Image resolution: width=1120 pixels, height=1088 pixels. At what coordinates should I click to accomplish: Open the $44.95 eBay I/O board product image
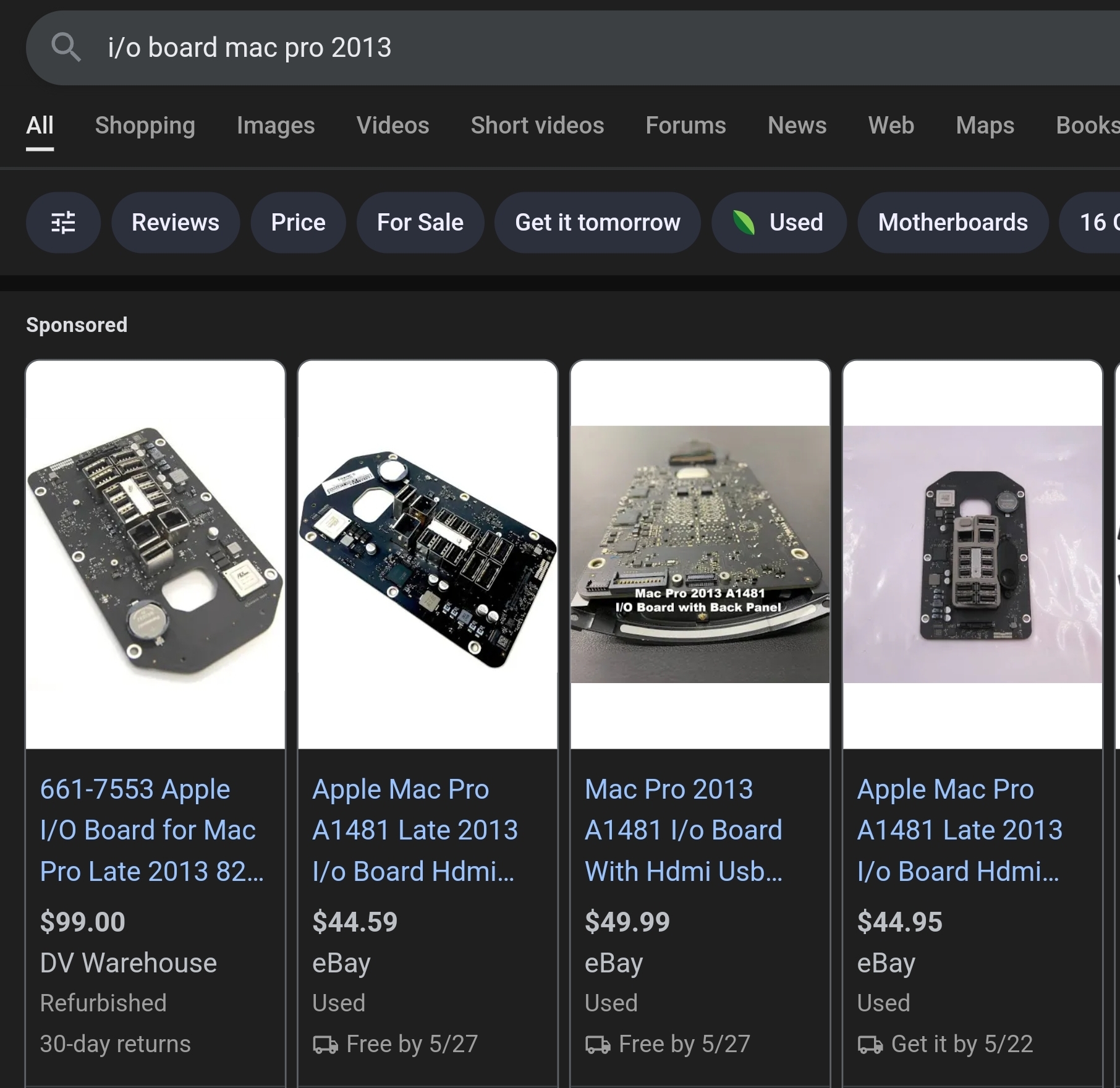coord(973,555)
